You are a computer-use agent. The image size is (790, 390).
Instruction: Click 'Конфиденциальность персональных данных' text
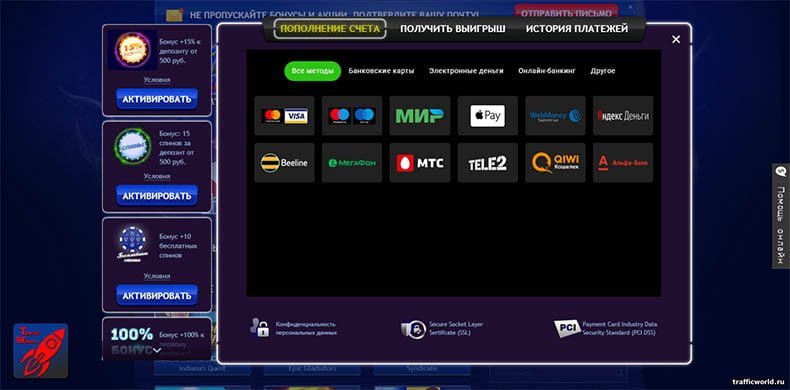(306, 329)
